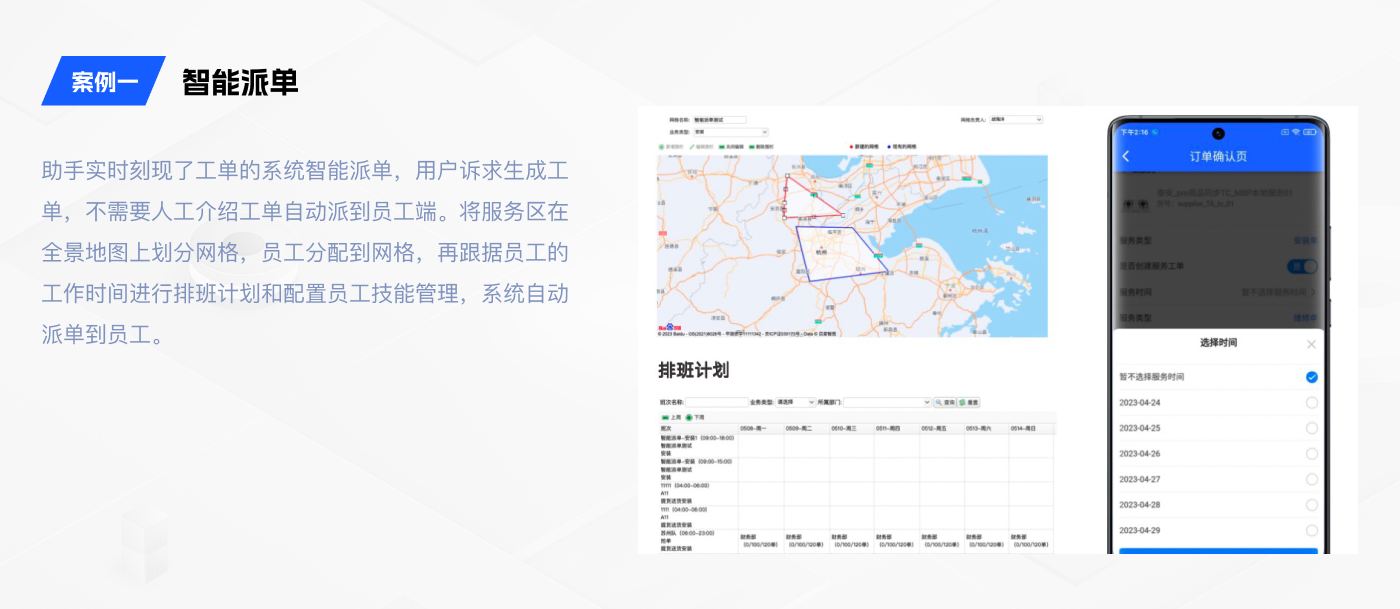Click the Wi-Fi icon in phone status bar
This screenshot has height=609, width=1400.
1296,132
